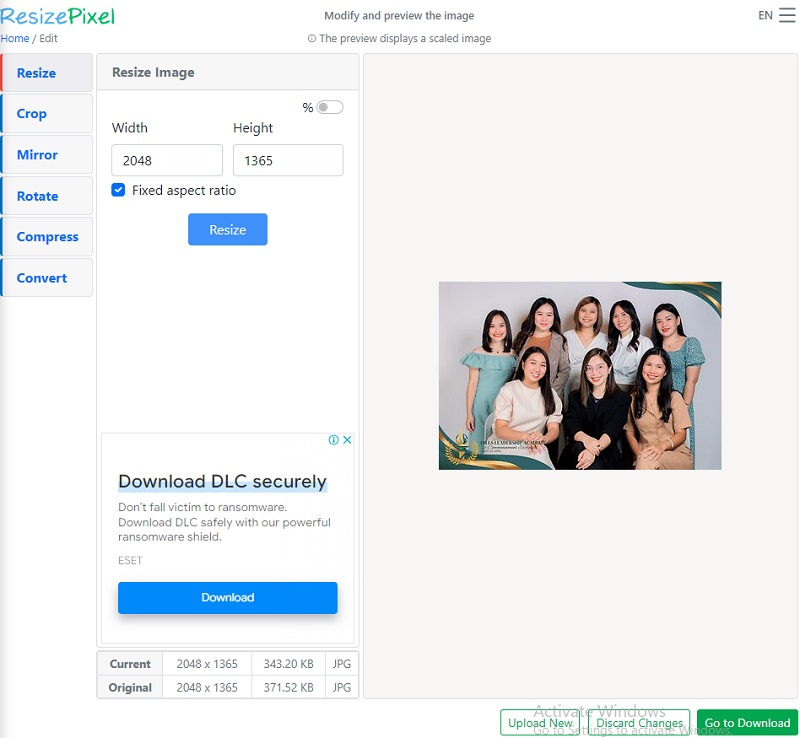
Task: Toggle the percent unit switch
Action: point(329,108)
